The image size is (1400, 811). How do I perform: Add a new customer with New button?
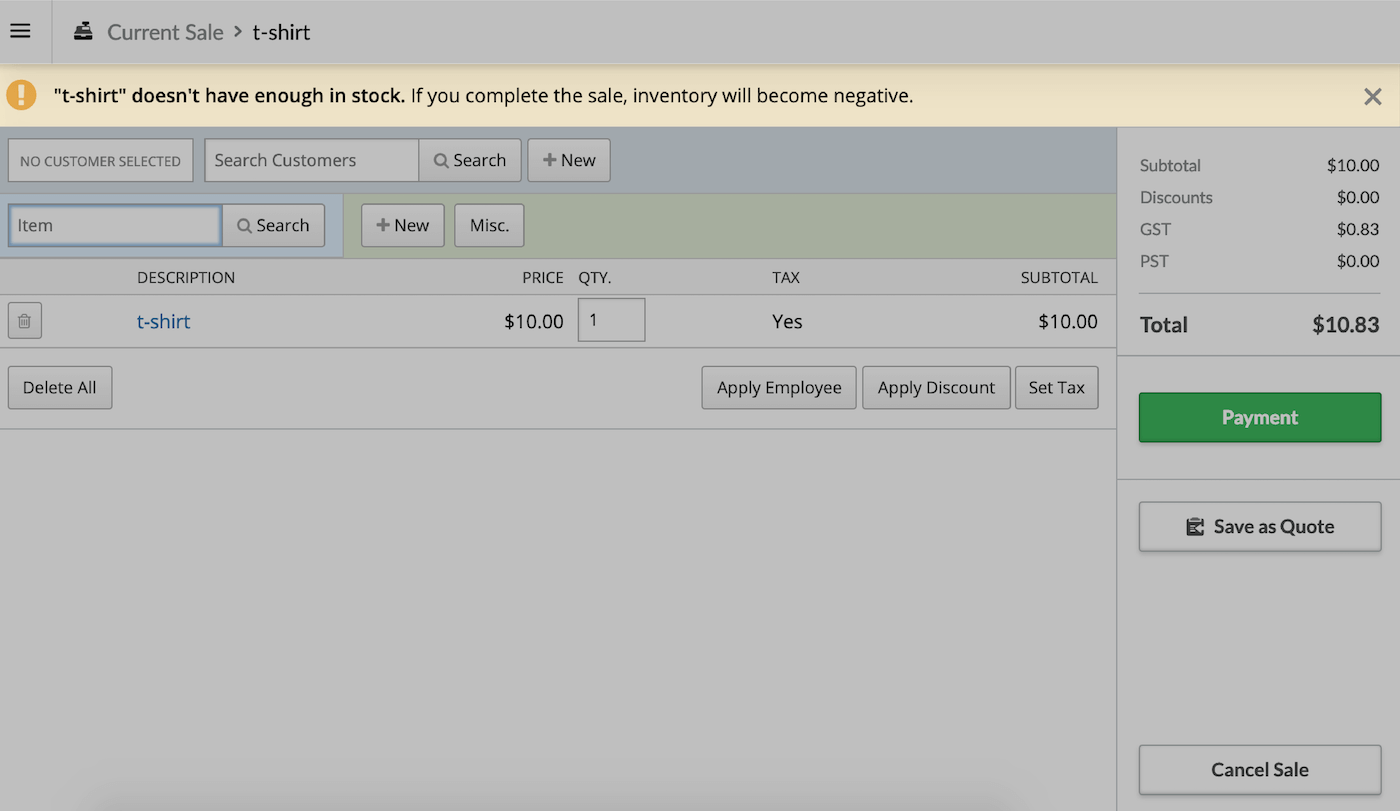[568, 160]
